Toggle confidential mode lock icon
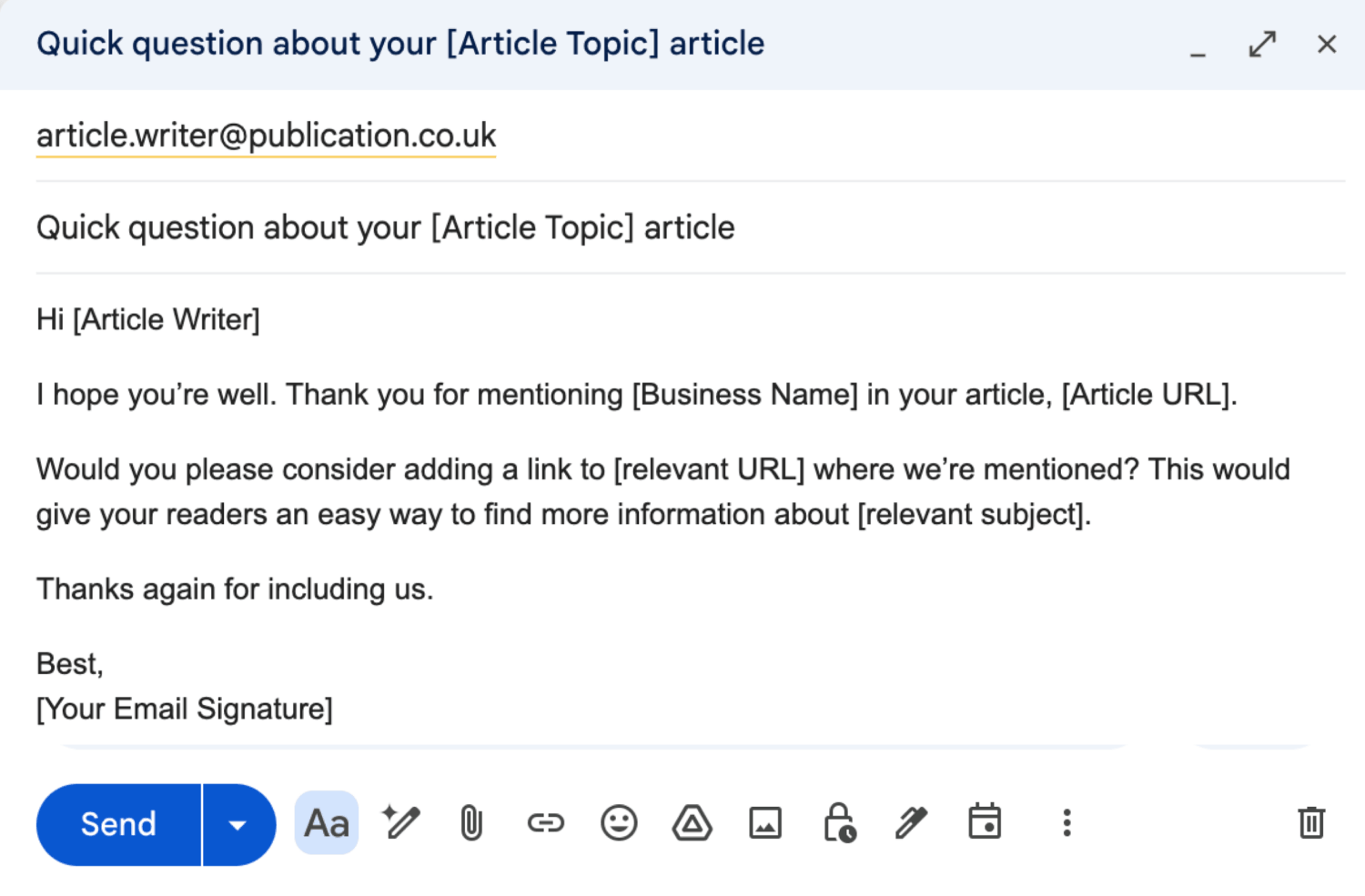This screenshot has width=1365, height=896. (839, 823)
